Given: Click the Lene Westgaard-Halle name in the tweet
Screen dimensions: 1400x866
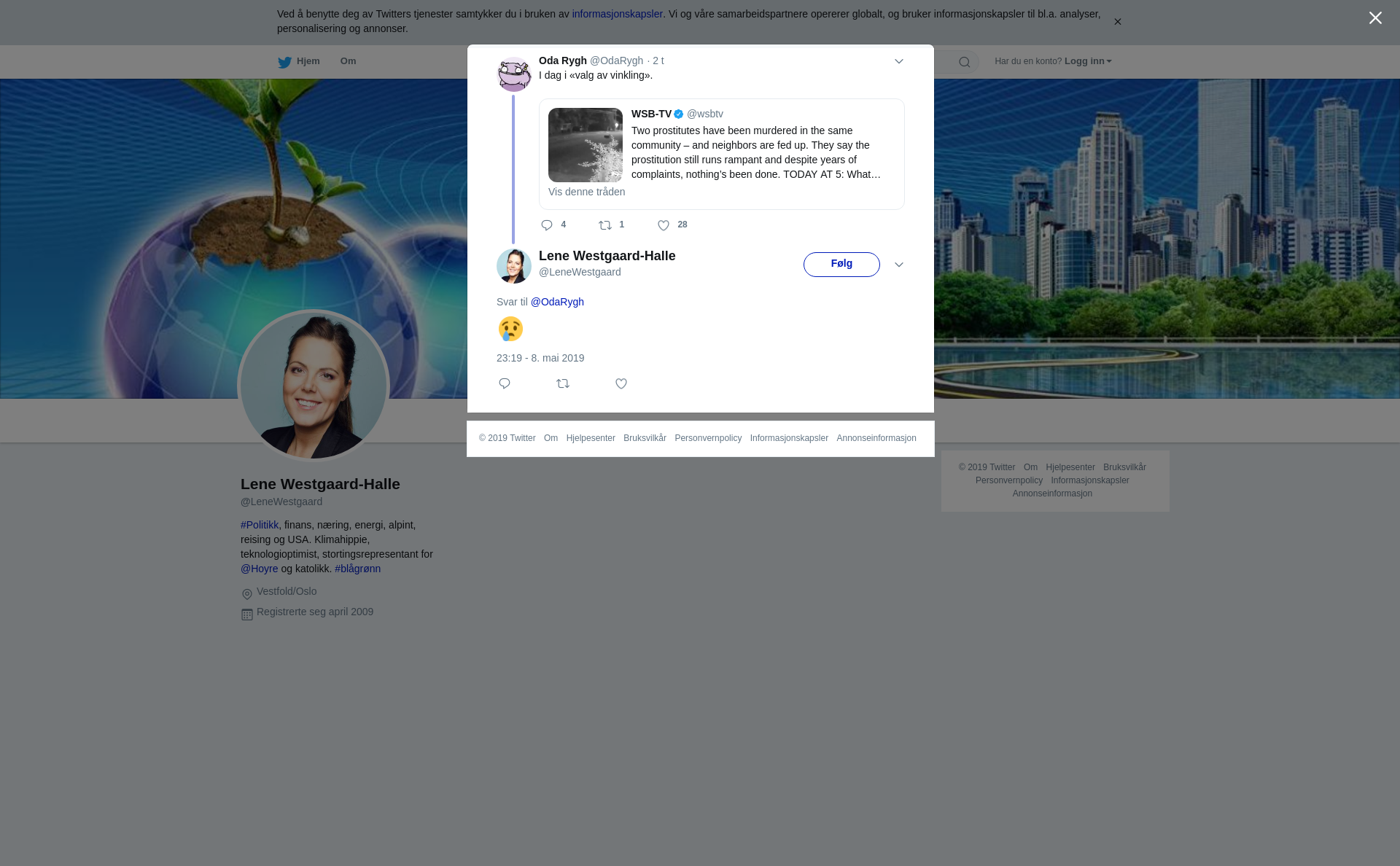Looking at the screenshot, I should click(x=607, y=256).
